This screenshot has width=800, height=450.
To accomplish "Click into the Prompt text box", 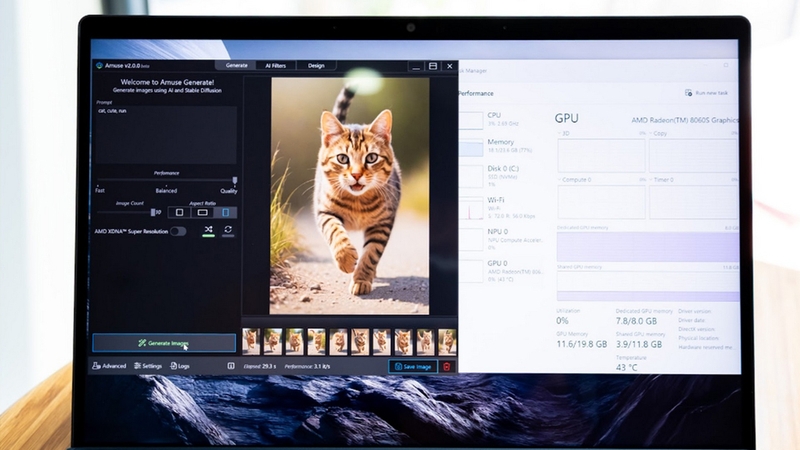I will (x=166, y=135).
